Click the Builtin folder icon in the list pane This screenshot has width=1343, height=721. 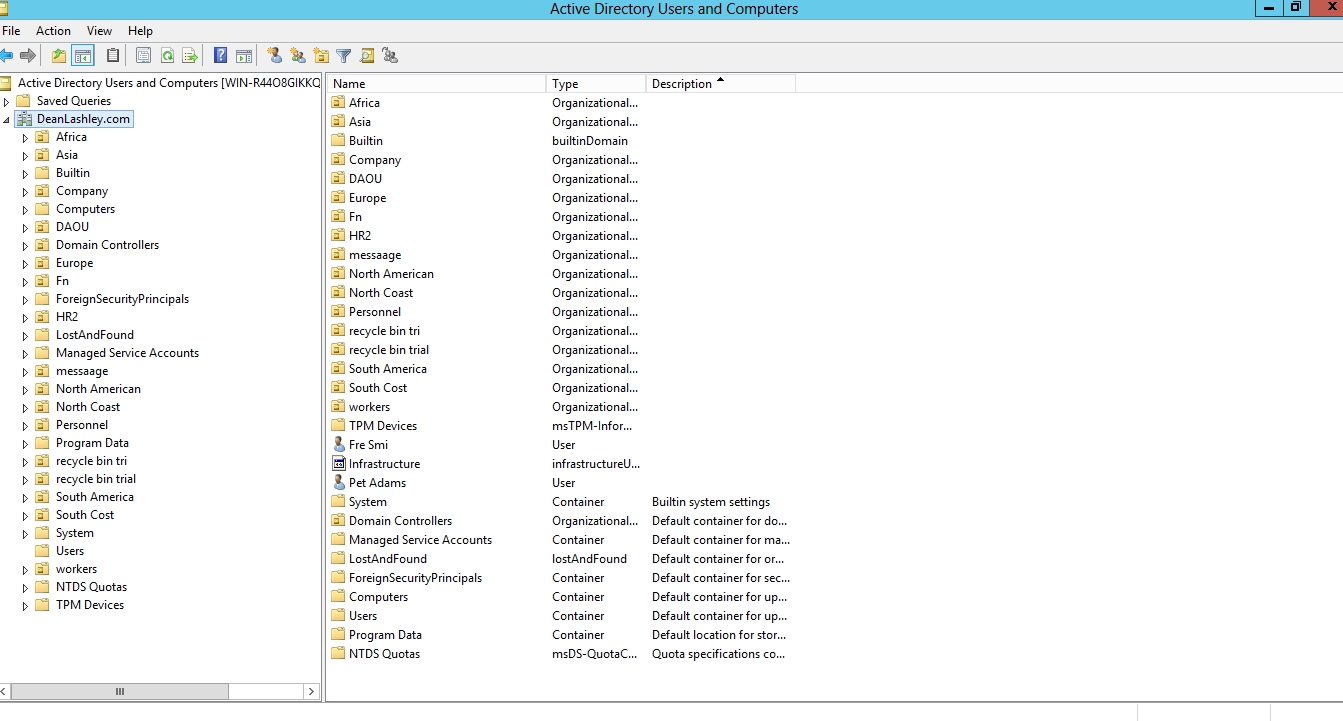(339, 141)
